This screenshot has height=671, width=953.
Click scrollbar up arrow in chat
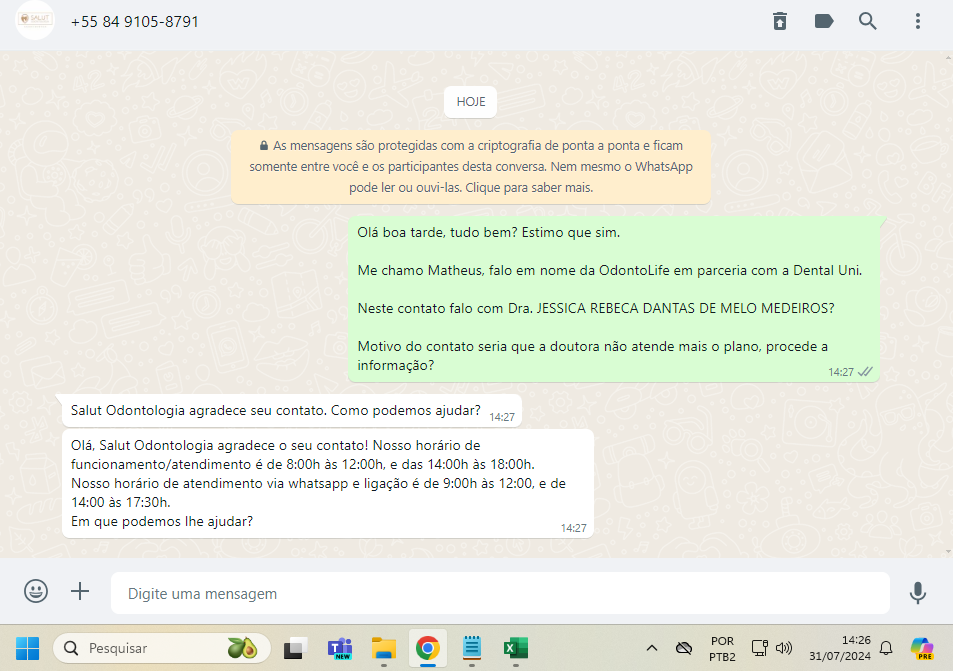948,58
